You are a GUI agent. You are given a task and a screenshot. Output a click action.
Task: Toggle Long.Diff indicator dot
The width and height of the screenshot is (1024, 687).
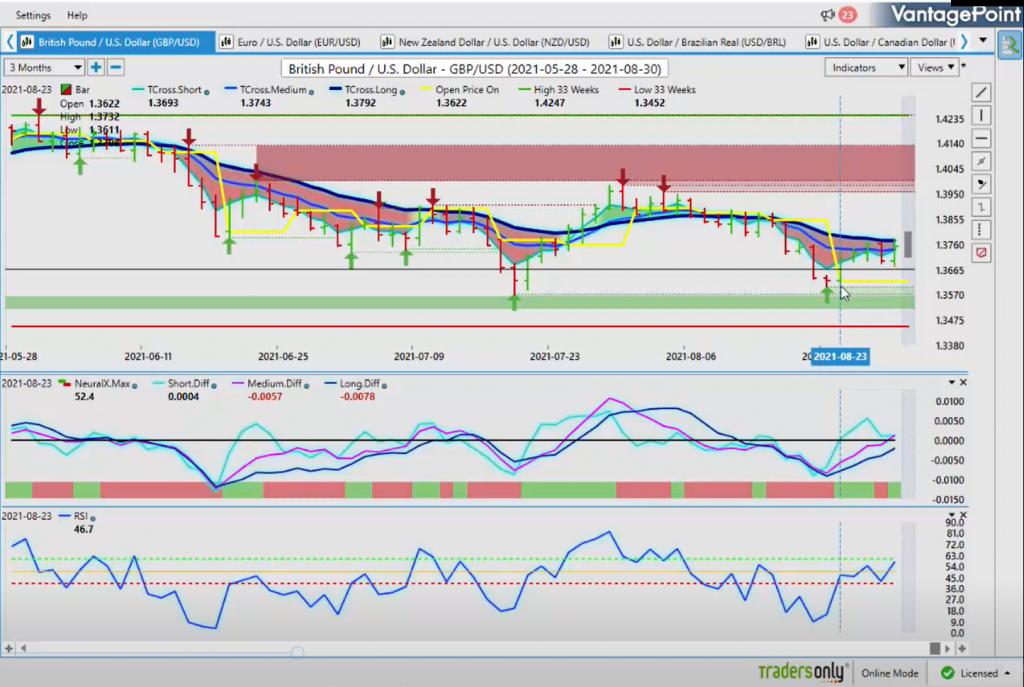tap(384, 386)
